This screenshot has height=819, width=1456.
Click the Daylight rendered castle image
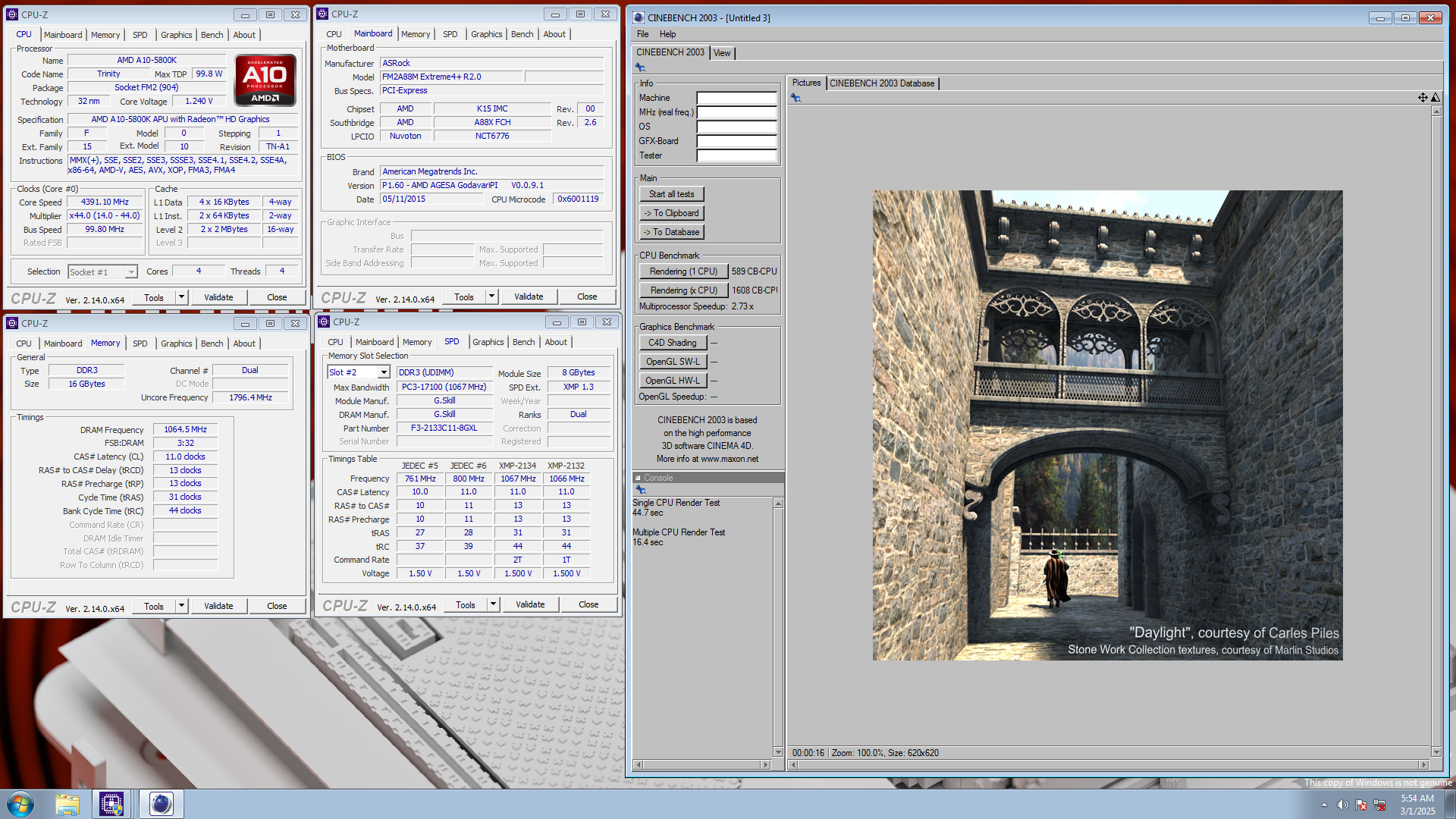click(x=1107, y=425)
